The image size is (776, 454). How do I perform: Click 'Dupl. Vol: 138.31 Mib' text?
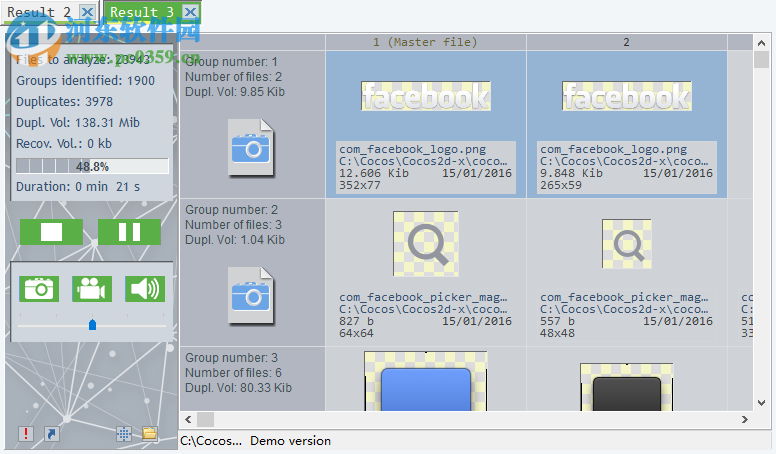click(x=78, y=123)
